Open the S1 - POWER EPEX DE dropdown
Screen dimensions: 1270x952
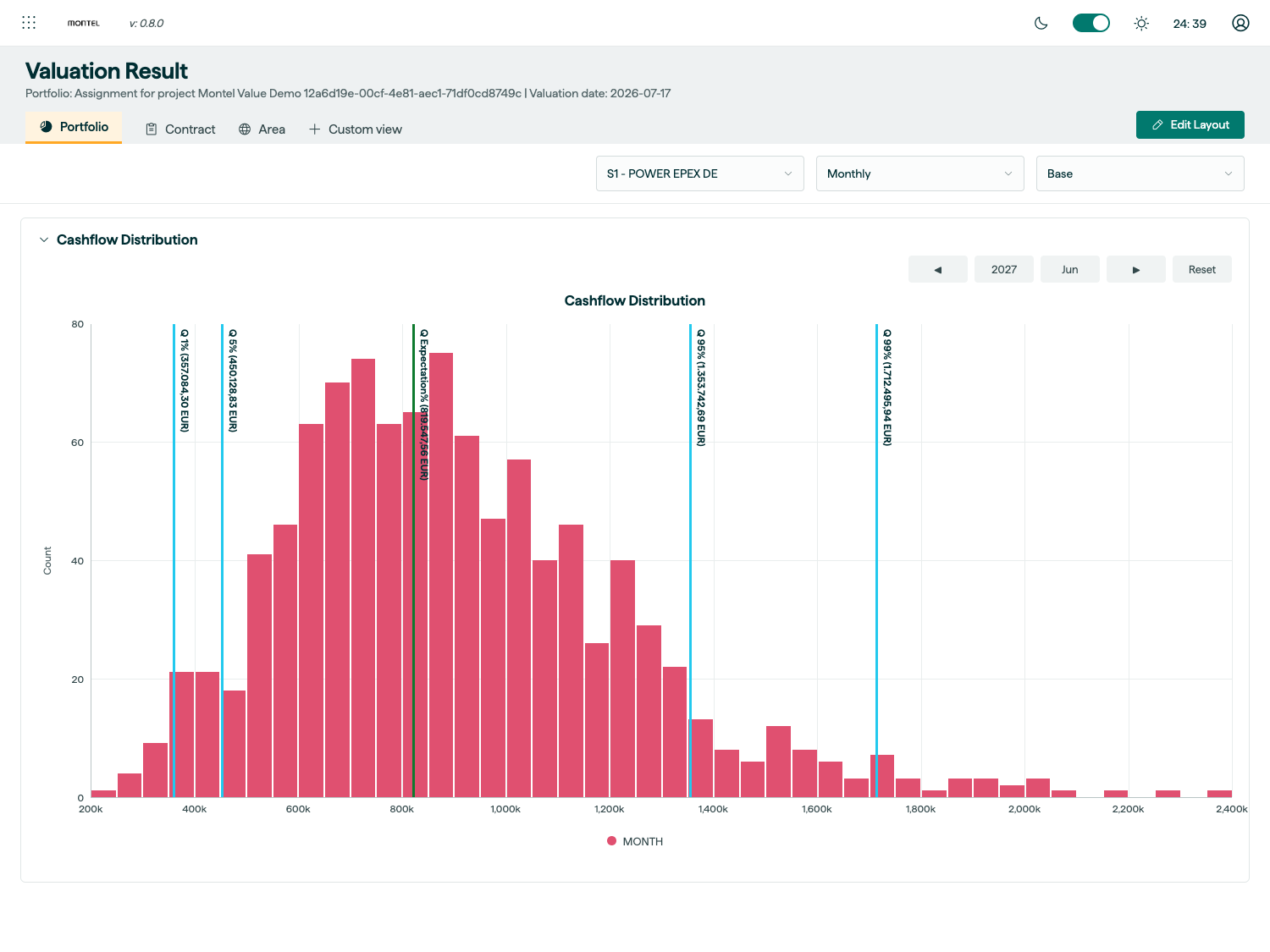699,173
